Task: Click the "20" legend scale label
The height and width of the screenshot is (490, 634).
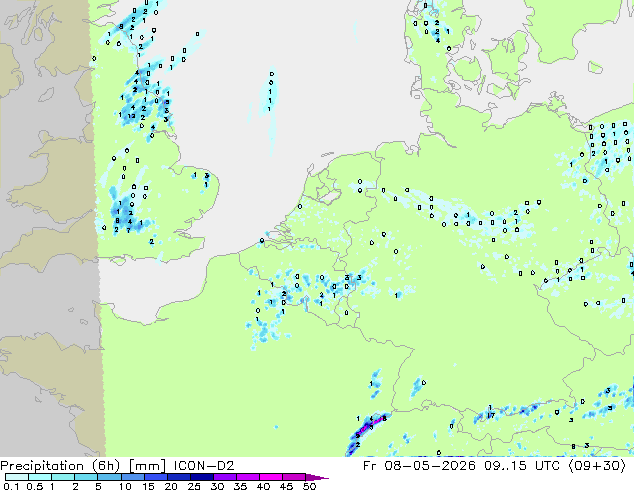Action: point(171,486)
